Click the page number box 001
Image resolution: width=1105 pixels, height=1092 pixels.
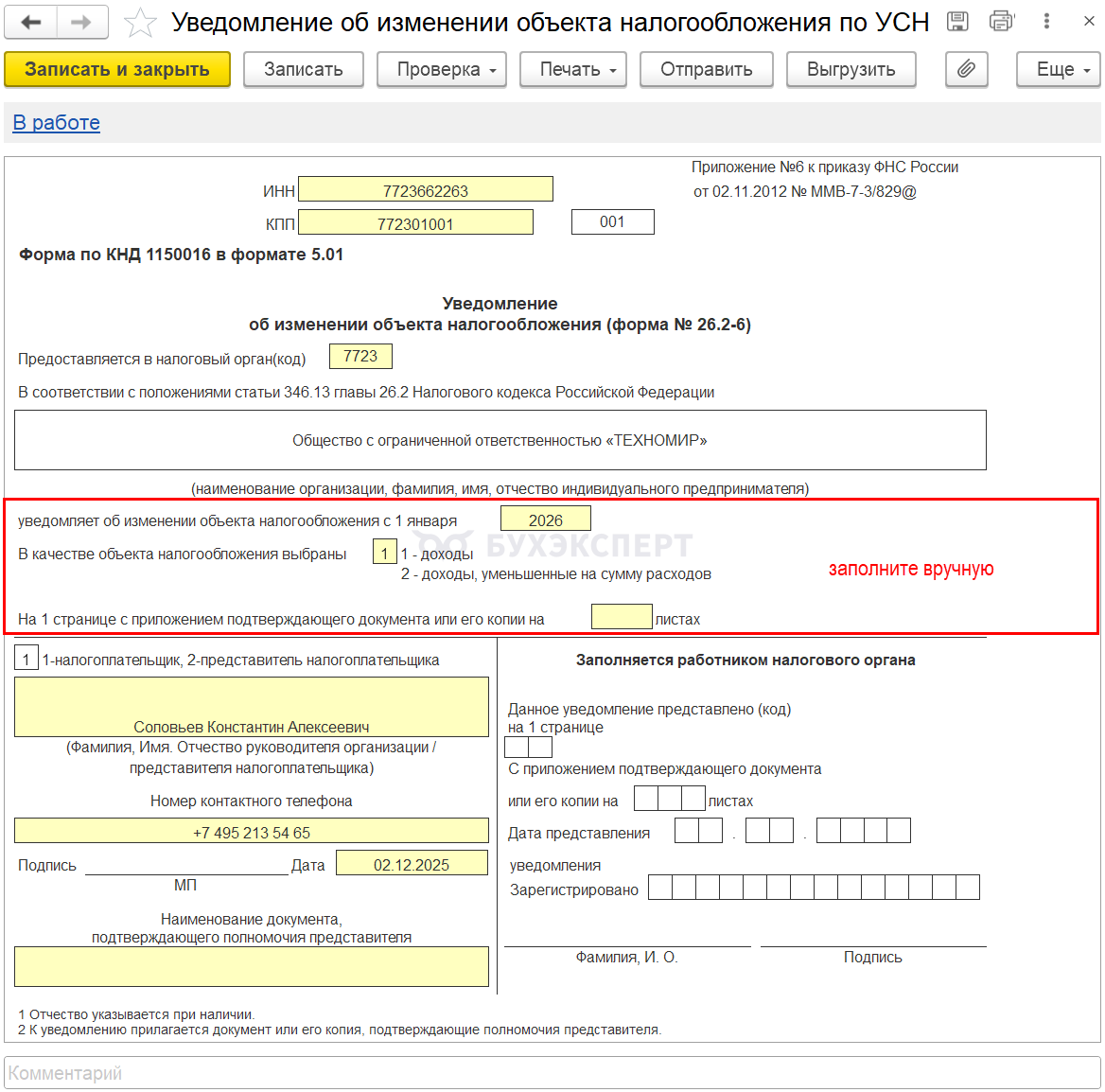pos(612,222)
